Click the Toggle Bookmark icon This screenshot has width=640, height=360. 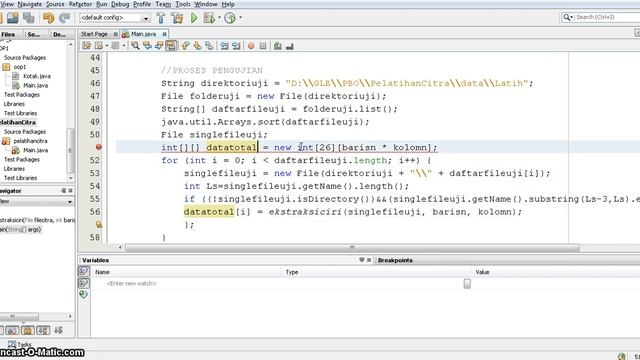(x=209, y=46)
